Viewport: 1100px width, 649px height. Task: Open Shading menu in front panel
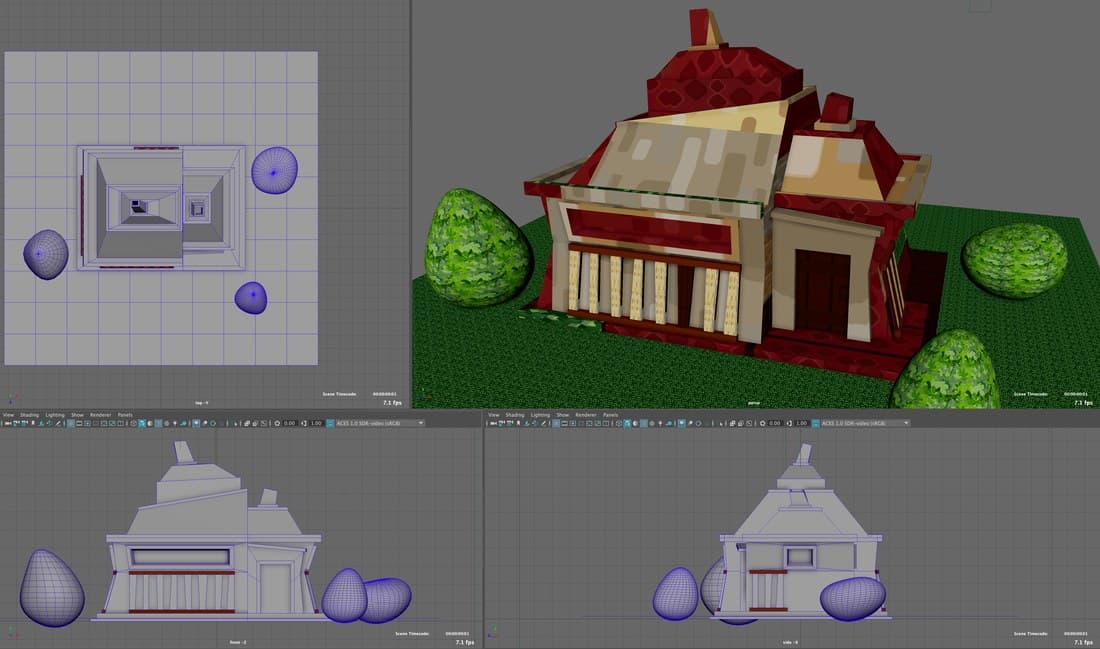[29, 415]
